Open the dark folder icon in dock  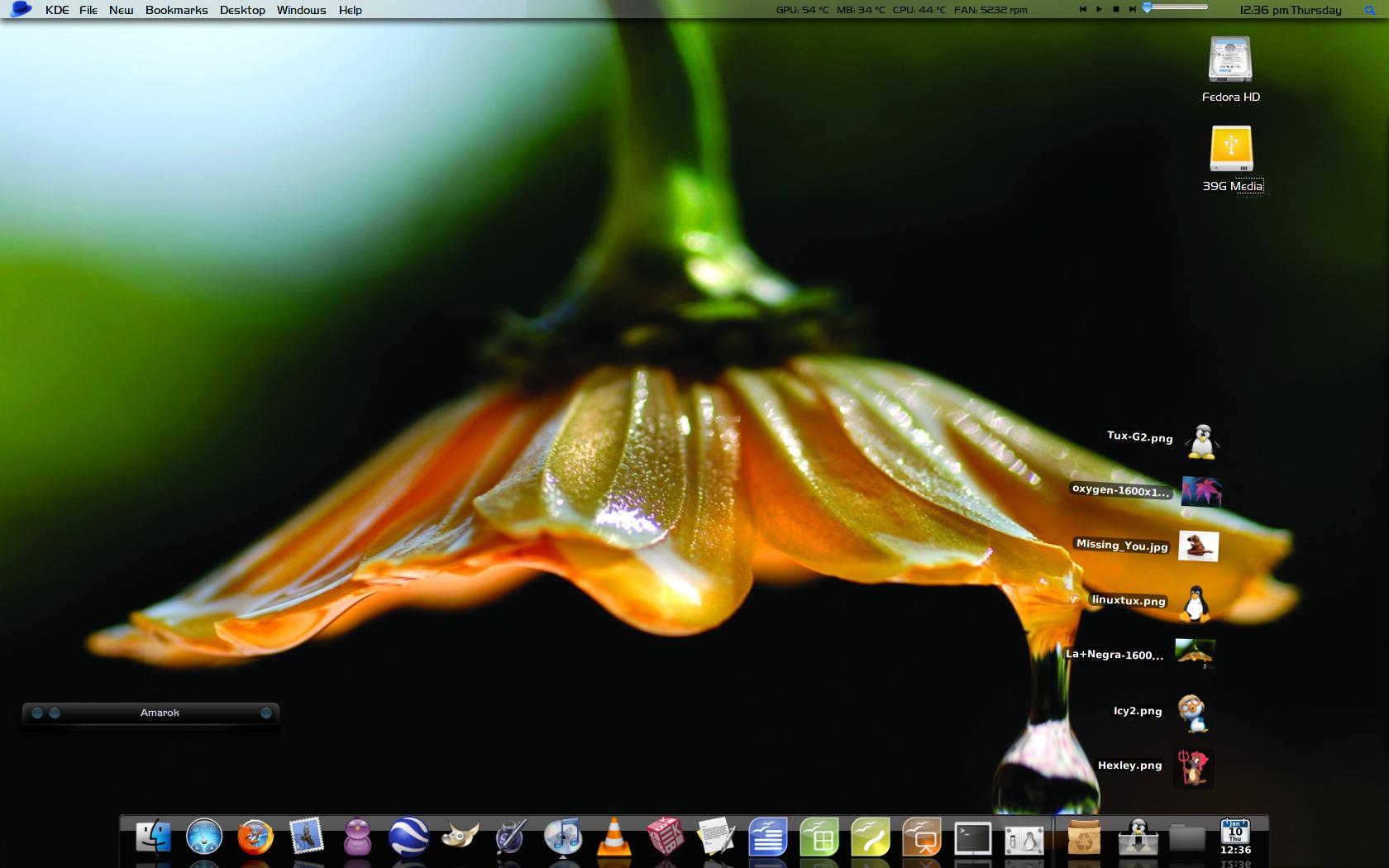1186,838
